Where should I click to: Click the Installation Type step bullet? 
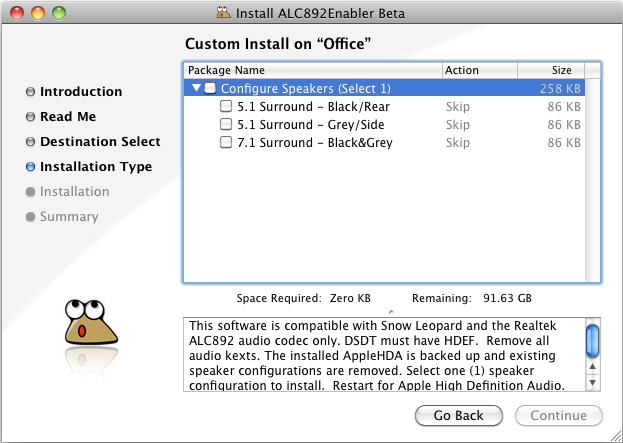(x=30, y=167)
